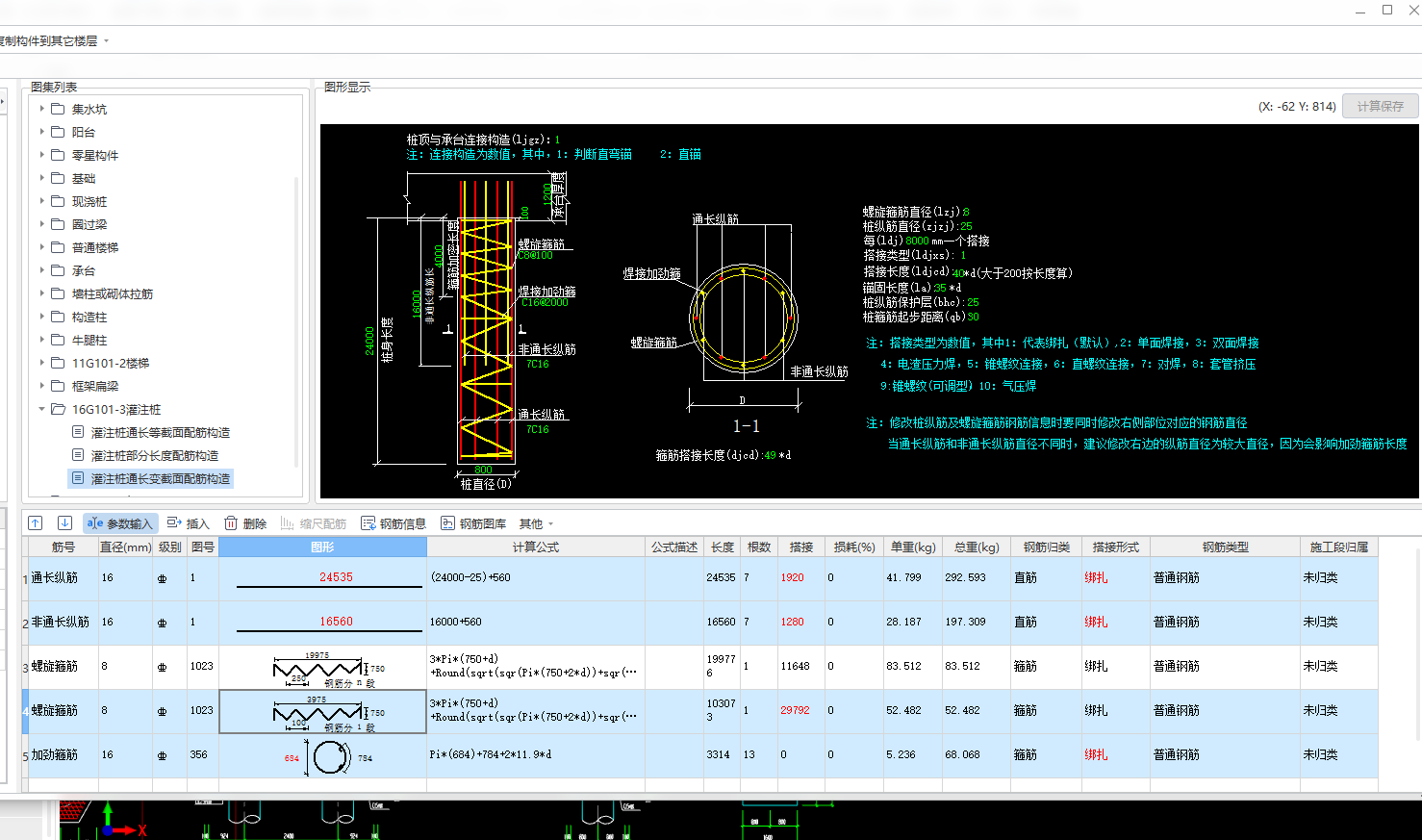
Task: Click the 16560 bar shape graphic
Action: [329, 623]
